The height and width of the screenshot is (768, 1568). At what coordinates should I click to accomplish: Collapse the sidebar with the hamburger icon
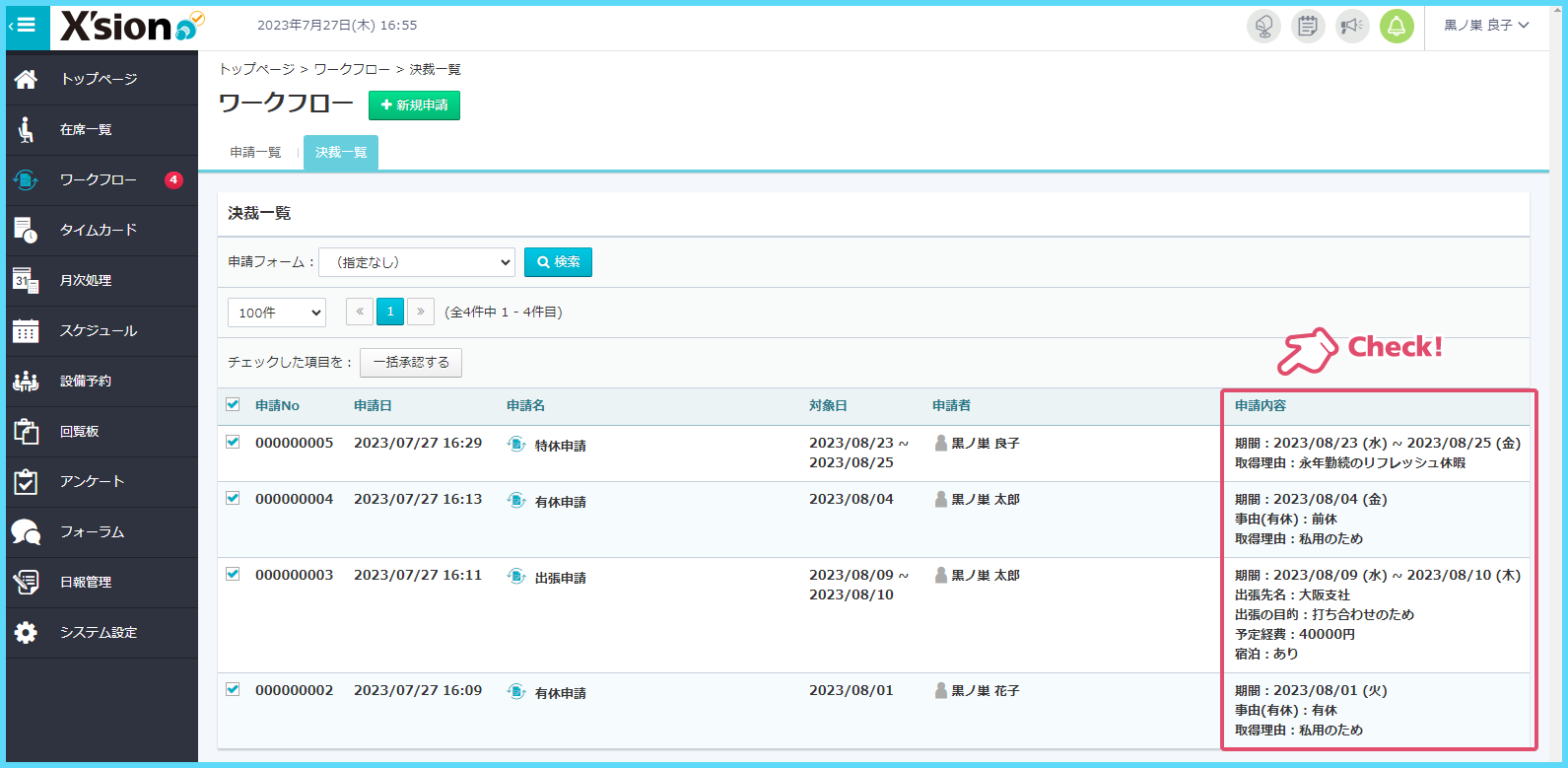pos(25,26)
